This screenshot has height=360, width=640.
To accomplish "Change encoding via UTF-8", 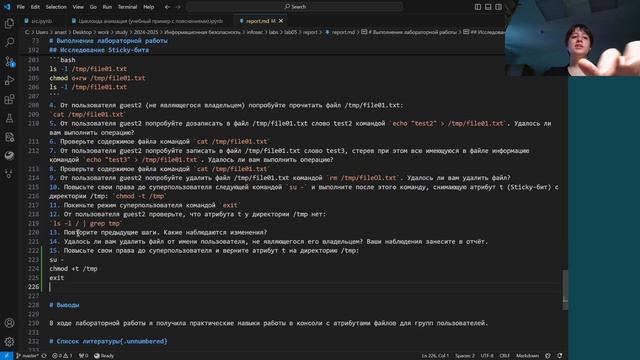I will [487, 356].
